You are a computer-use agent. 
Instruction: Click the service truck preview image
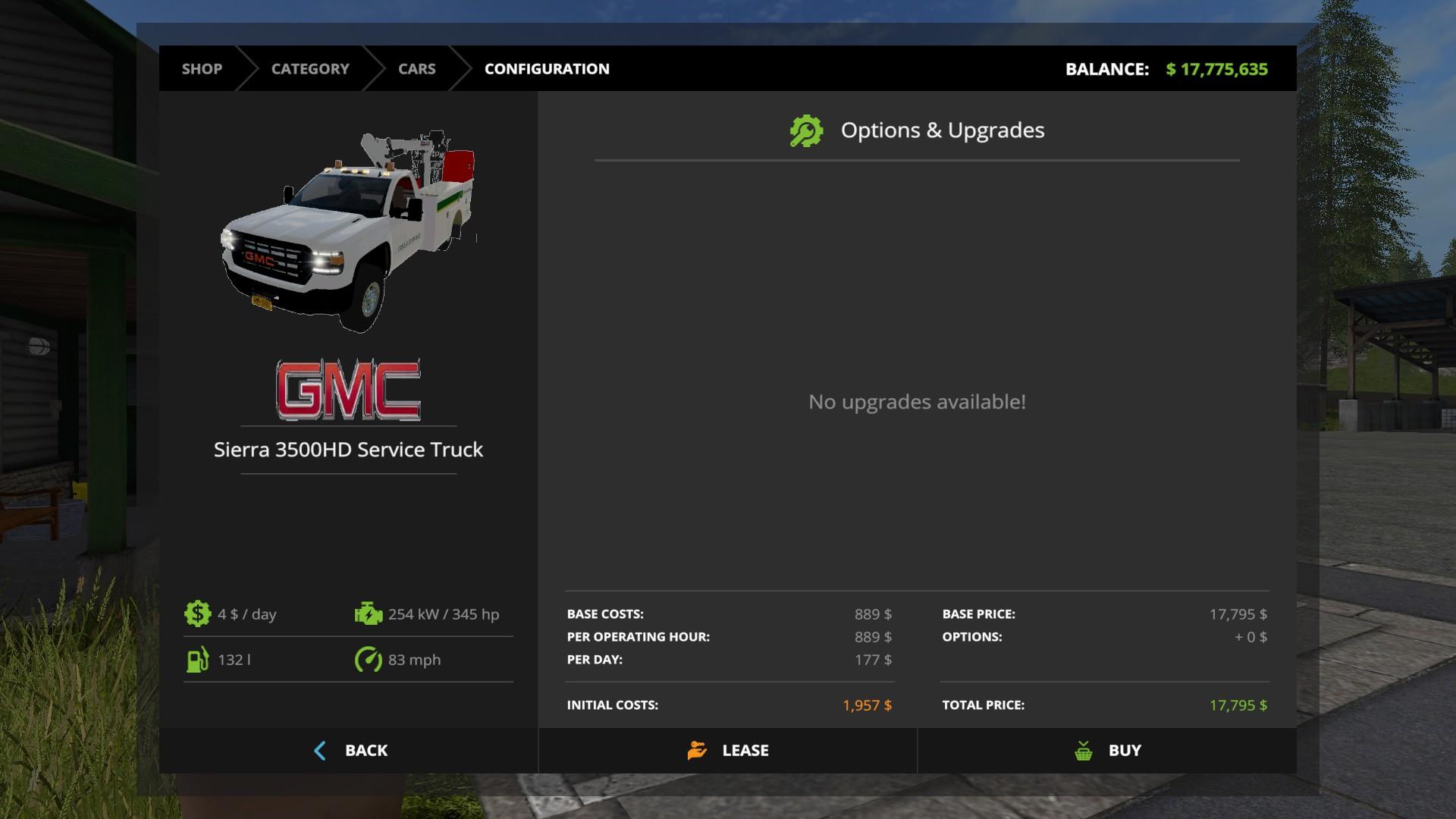348,231
